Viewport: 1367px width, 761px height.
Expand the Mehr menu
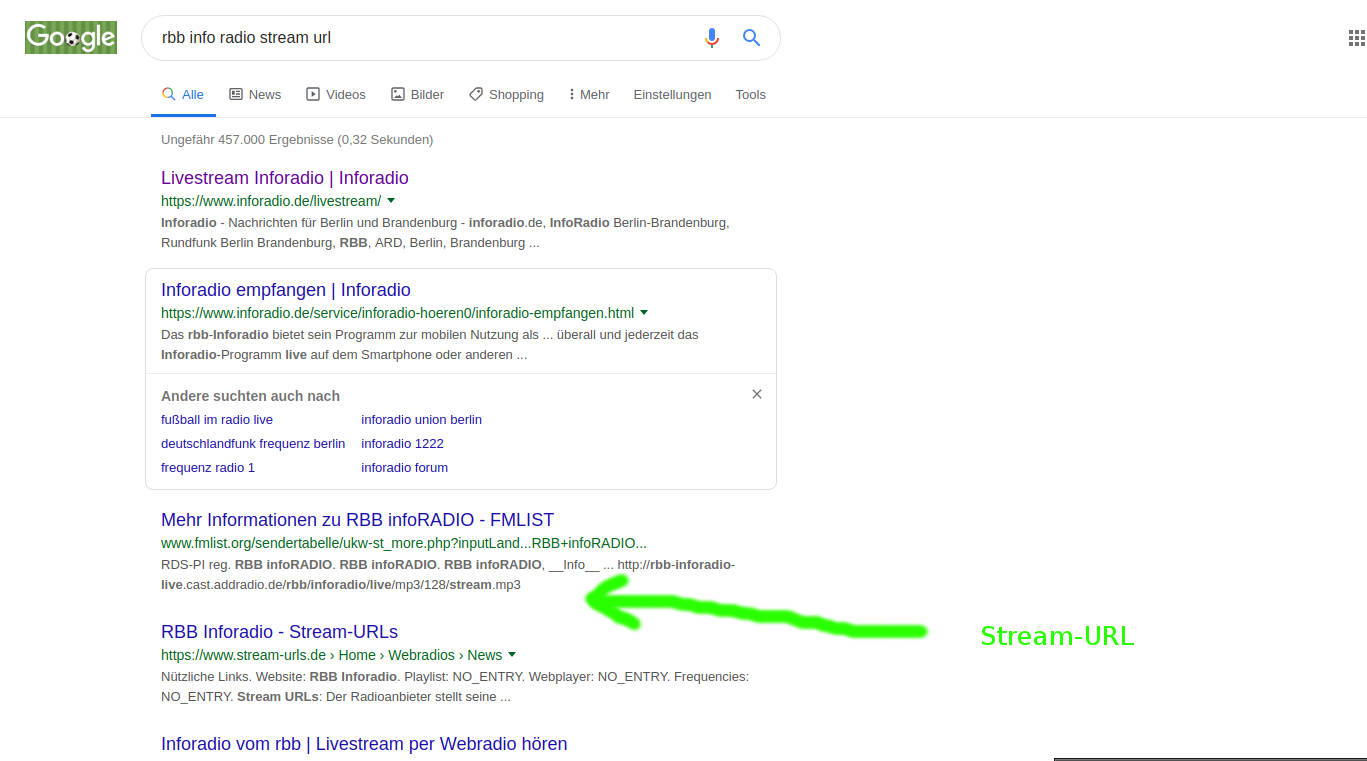point(588,94)
